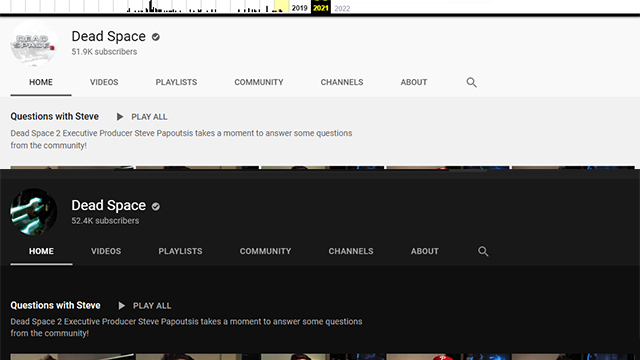Open search in light-theme channel tabs
Image resolution: width=640 pixels, height=360 pixels.
tap(471, 82)
